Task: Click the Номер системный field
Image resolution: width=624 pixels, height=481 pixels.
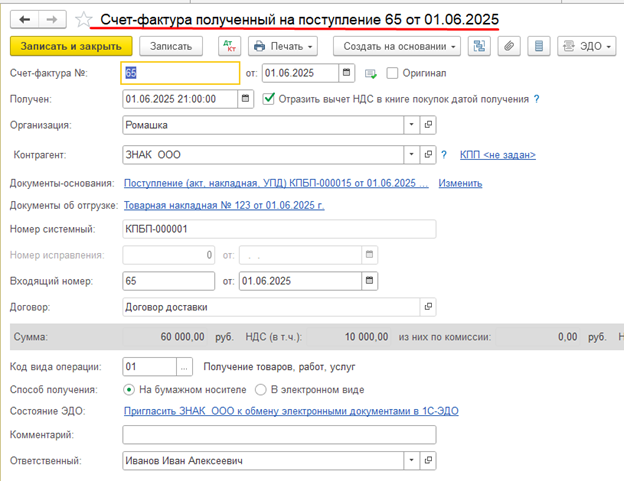Action: pos(279,229)
